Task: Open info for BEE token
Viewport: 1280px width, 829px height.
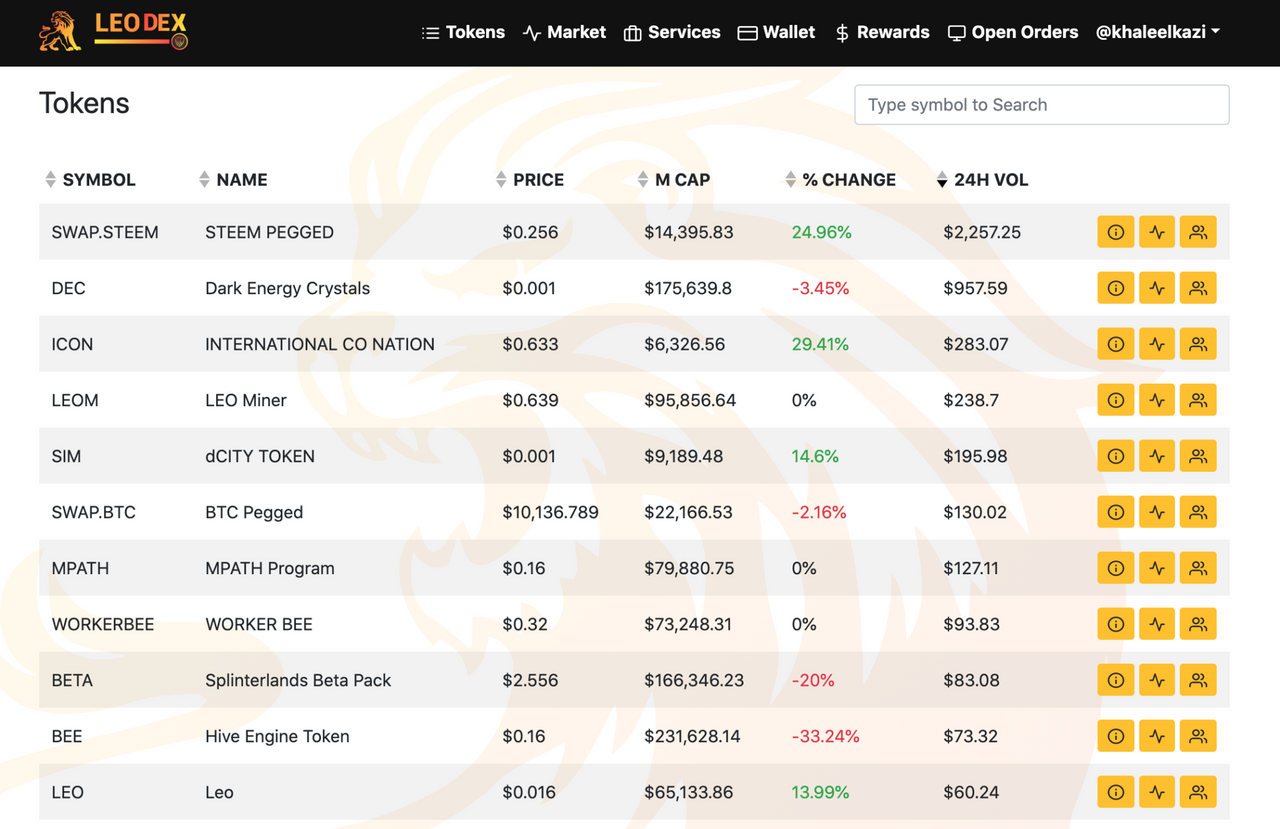Action: coord(1116,736)
